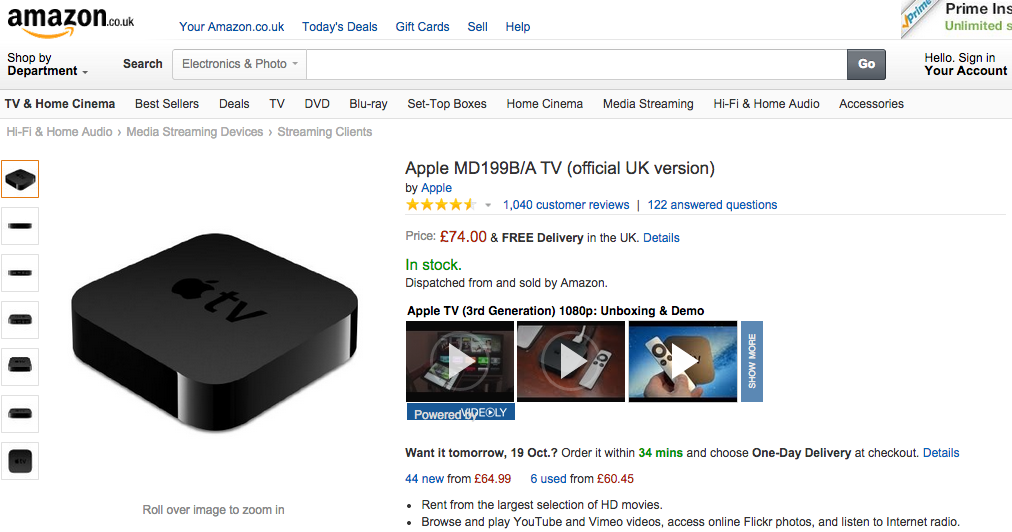Play the third video with remote

click(682, 361)
